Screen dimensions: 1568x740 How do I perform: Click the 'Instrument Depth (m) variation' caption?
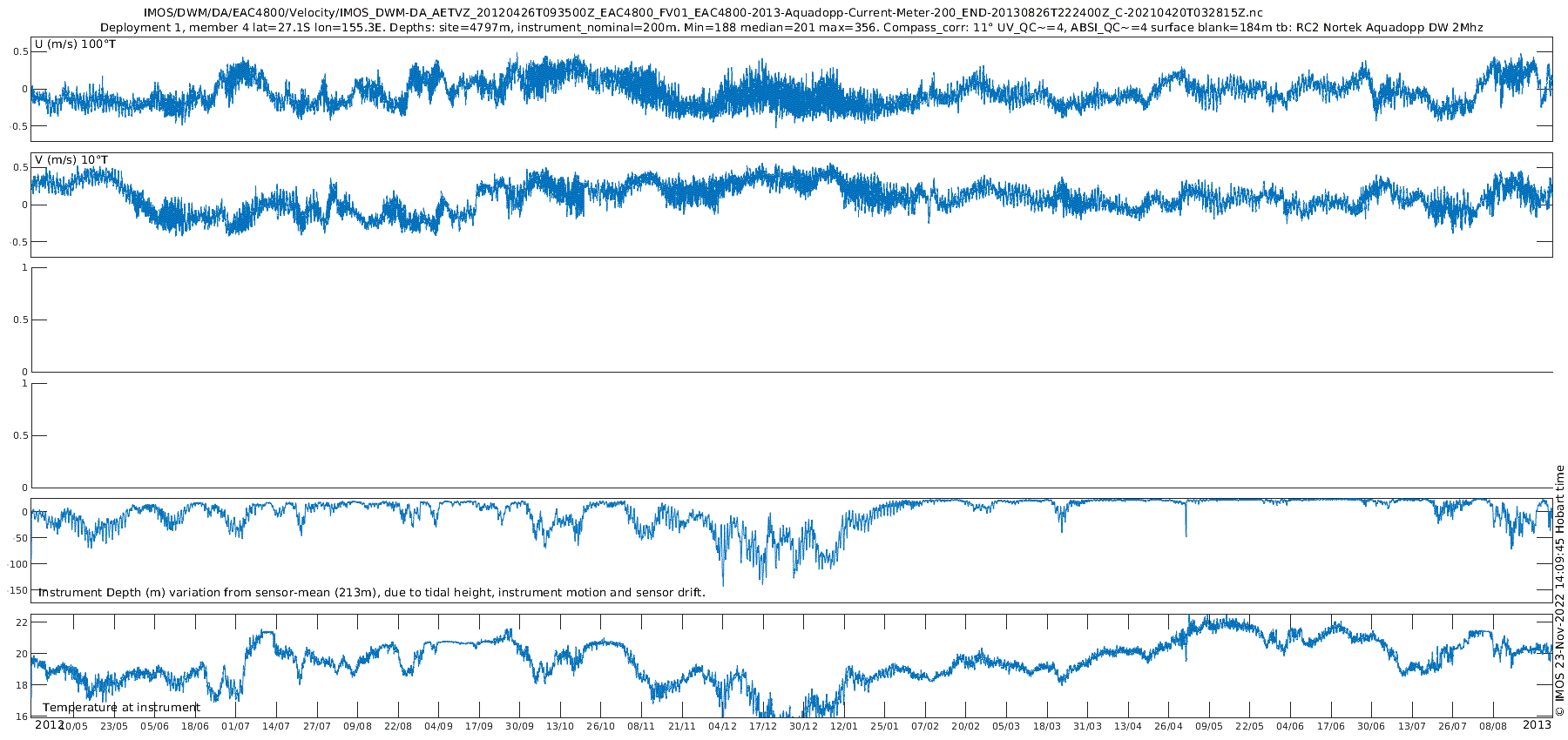click(x=371, y=593)
